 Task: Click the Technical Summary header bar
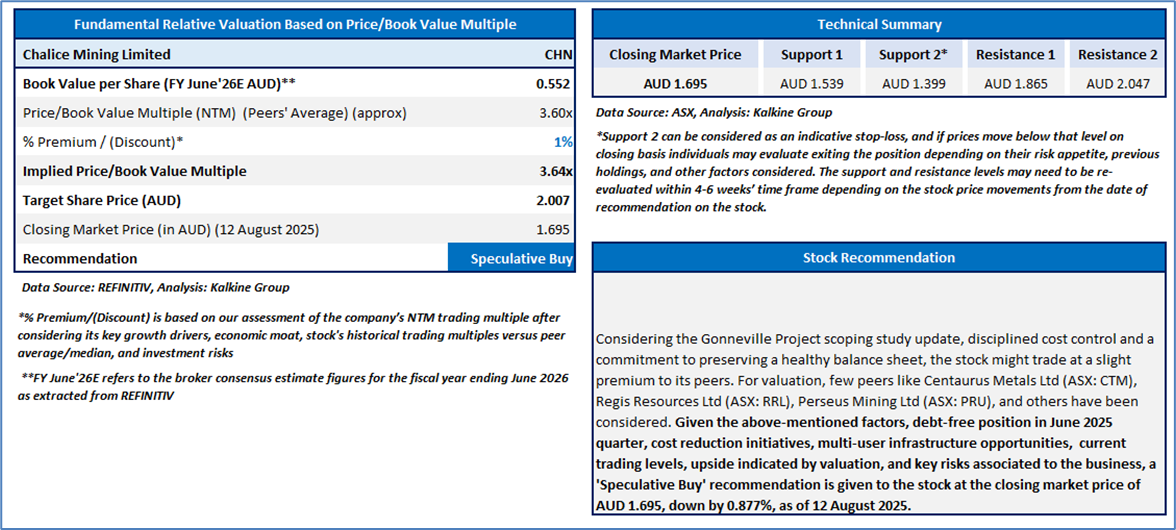point(879,24)
